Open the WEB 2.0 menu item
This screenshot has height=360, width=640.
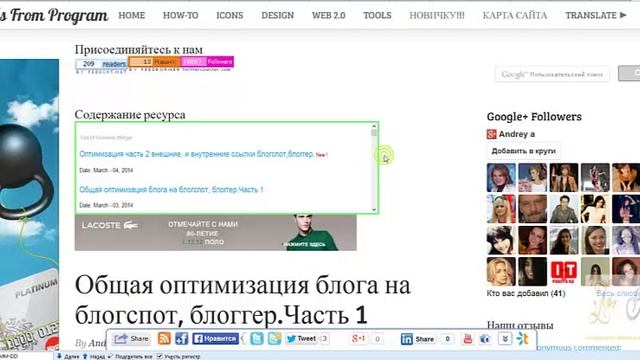click(x=329, y=16)
